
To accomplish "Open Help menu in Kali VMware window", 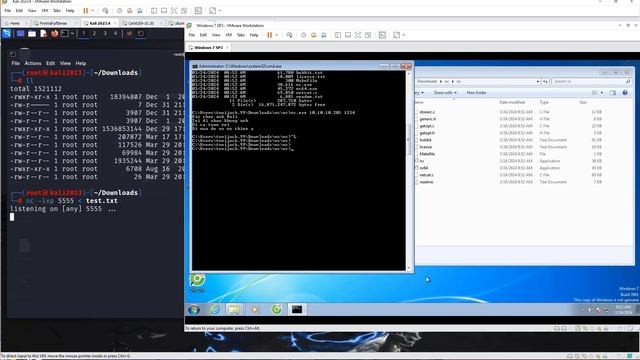I will 70,11.
